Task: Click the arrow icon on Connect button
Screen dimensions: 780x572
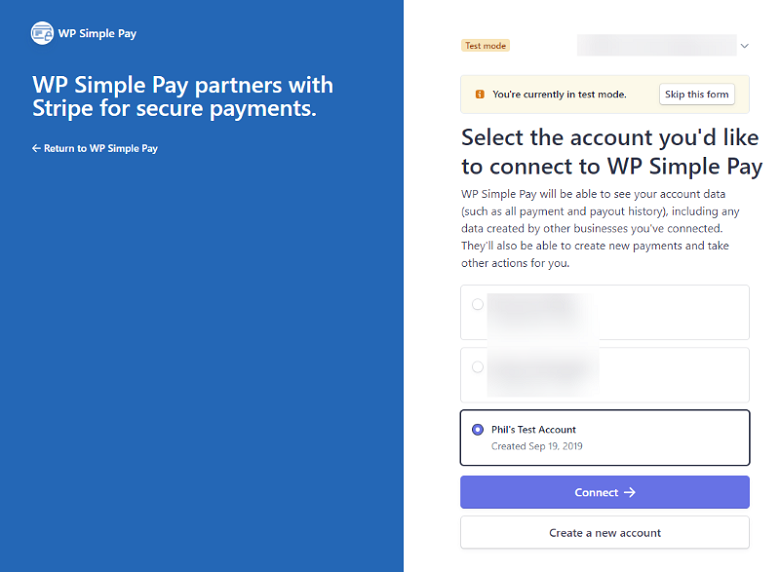Action: [x=630, y=492]
